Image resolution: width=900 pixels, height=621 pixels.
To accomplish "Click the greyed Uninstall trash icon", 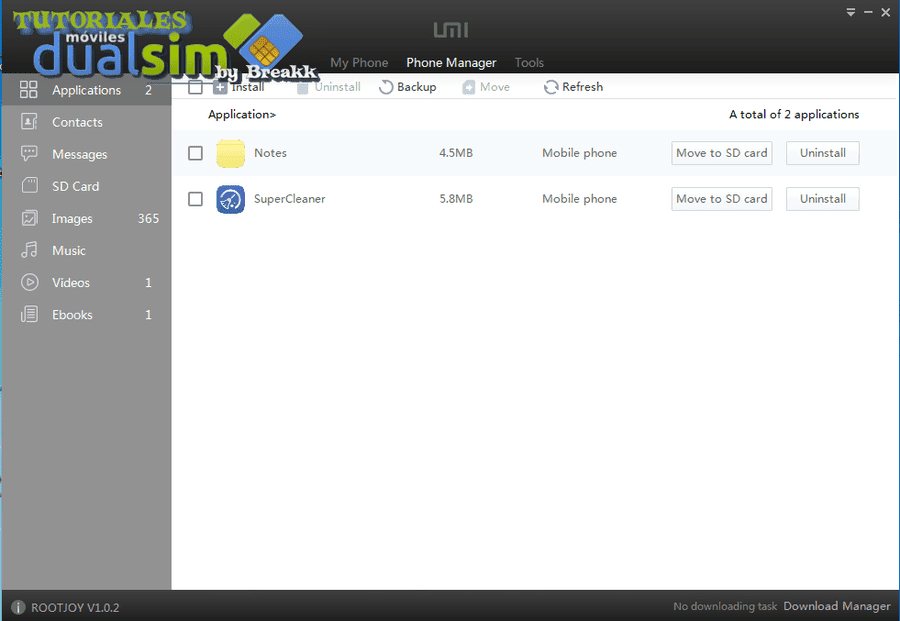I will tap(302, 87).
